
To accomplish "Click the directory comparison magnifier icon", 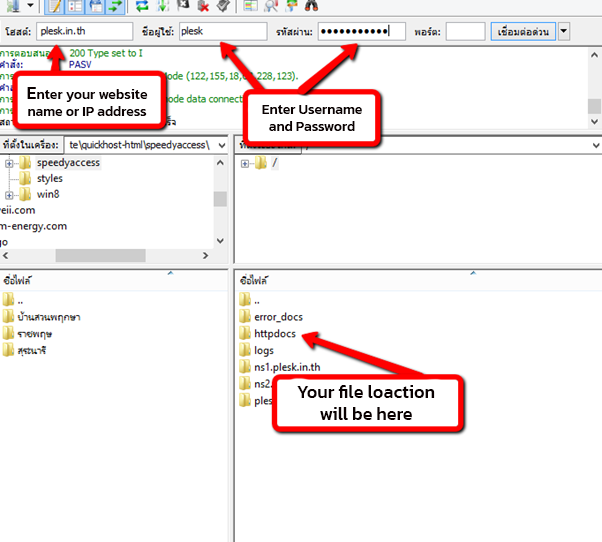I will pos(270,5).
